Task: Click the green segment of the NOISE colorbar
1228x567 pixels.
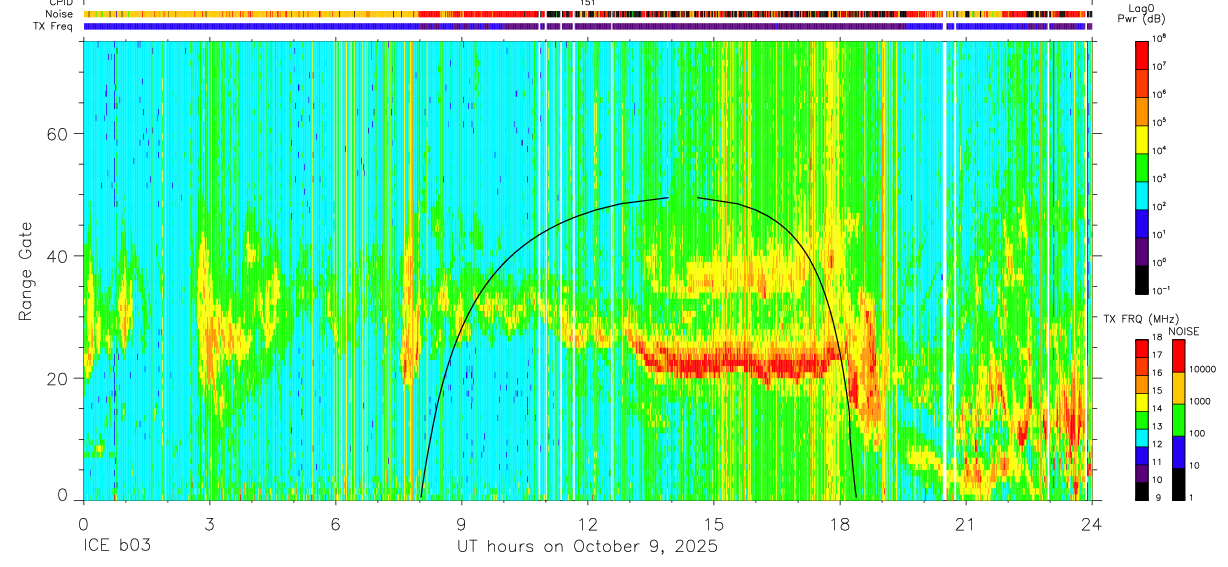Action: coord(1178,420)
